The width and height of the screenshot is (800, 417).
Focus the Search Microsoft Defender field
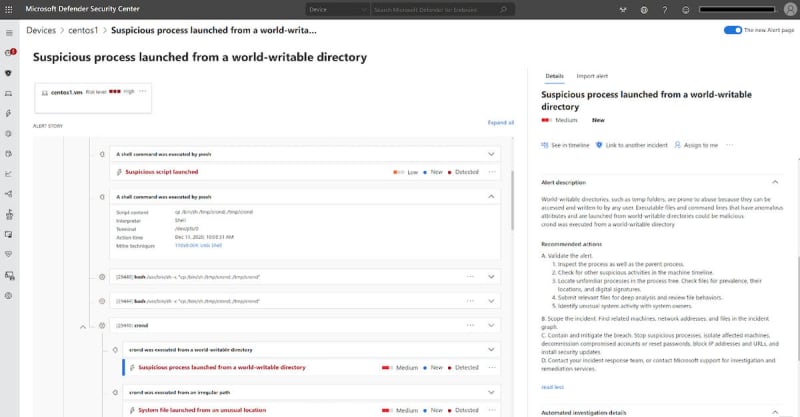coord(434,10)
